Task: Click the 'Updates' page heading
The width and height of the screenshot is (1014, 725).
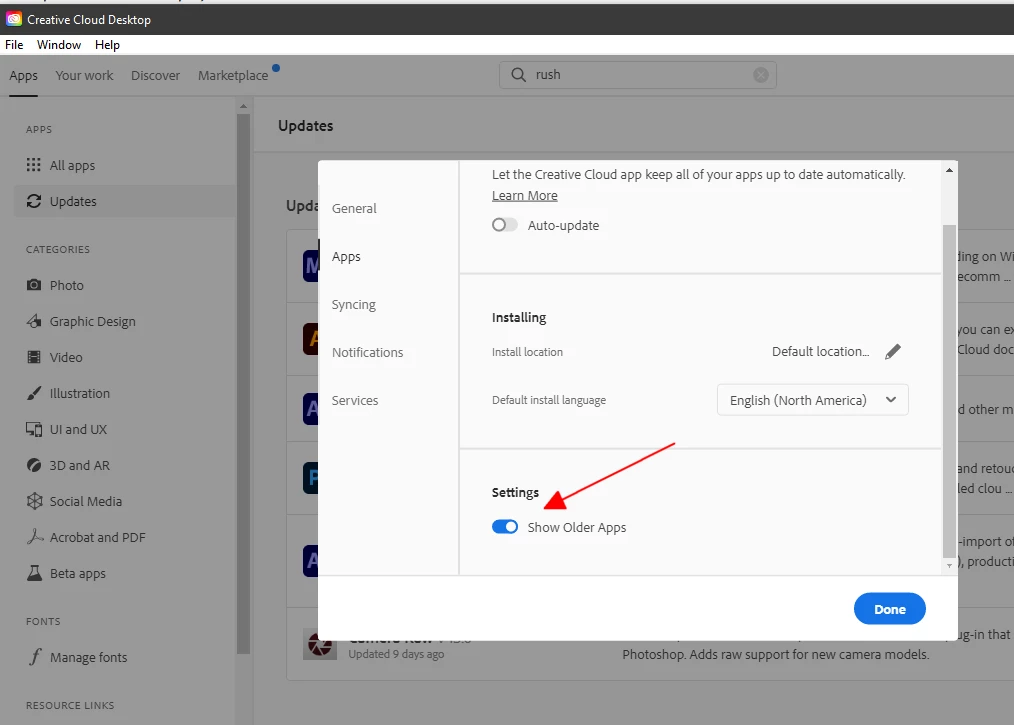Action: click(305, 126)
